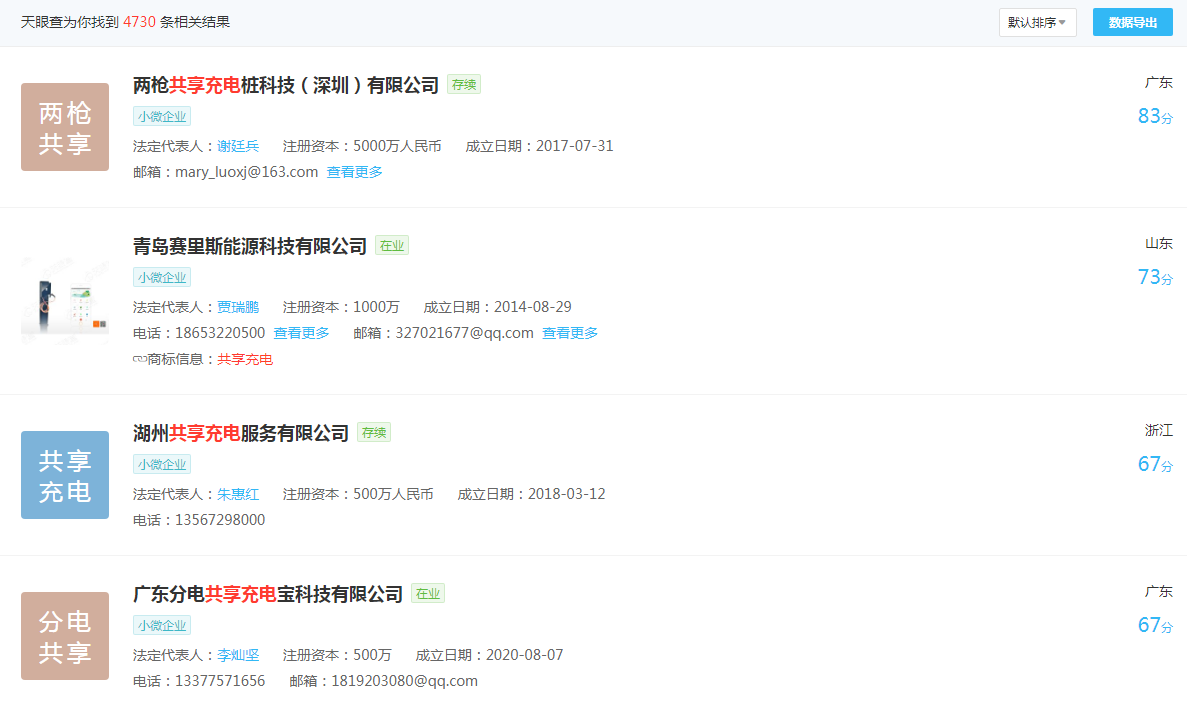
Task: Click the 存续 status tag of 湖州共享充电
Action: pyautogui.click(x=374, y=433)
